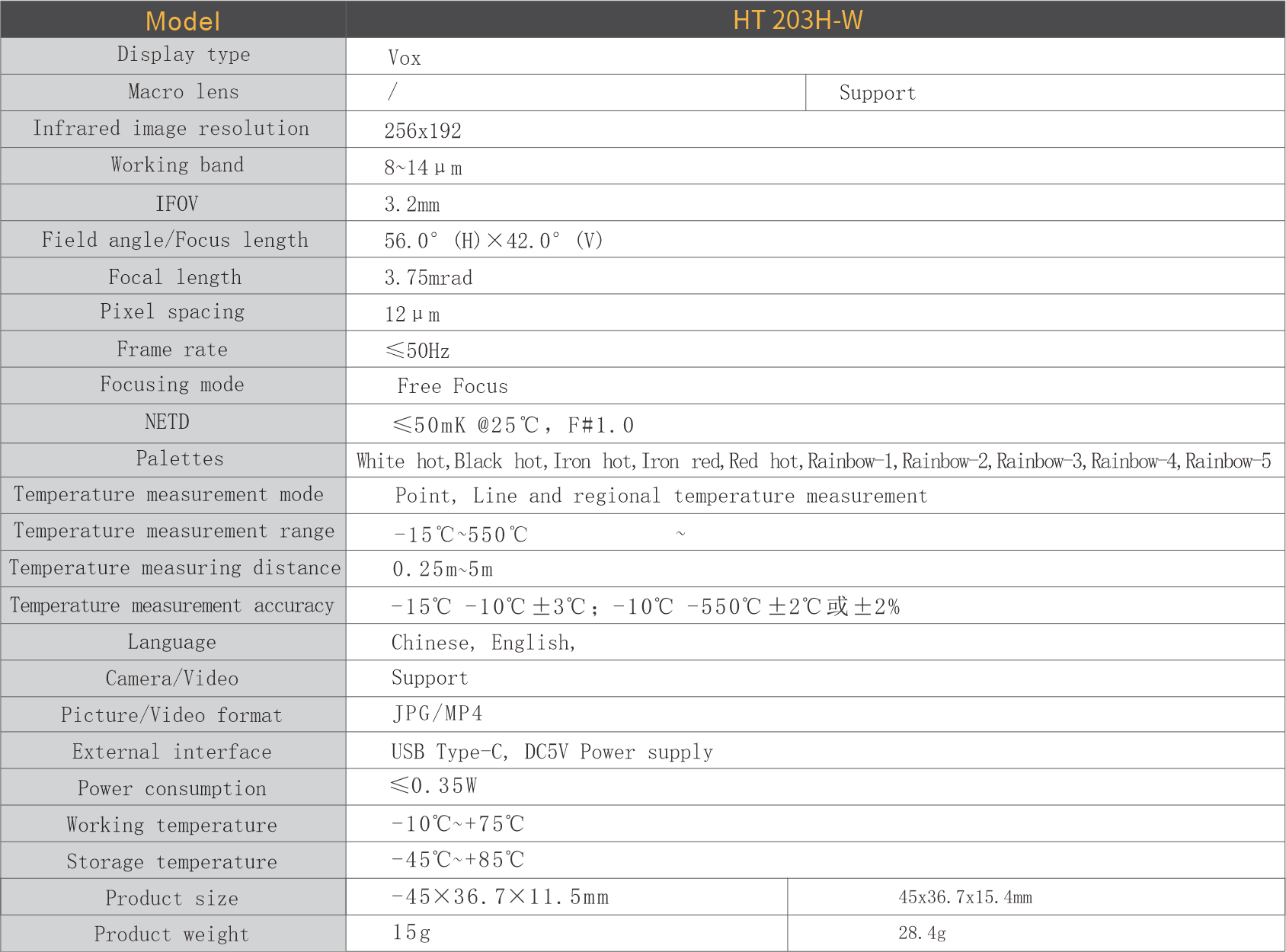This screenshot has height=952, width=1286.
Task: Click the '15g' weight value
Action: click(412, 933)
